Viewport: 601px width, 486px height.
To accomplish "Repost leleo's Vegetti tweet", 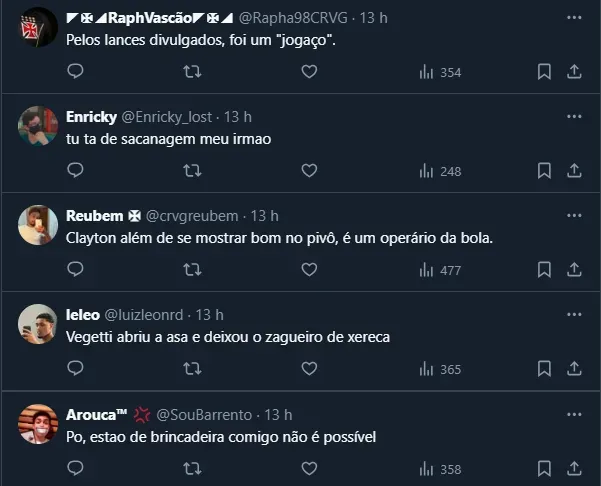I will [192, 369].
